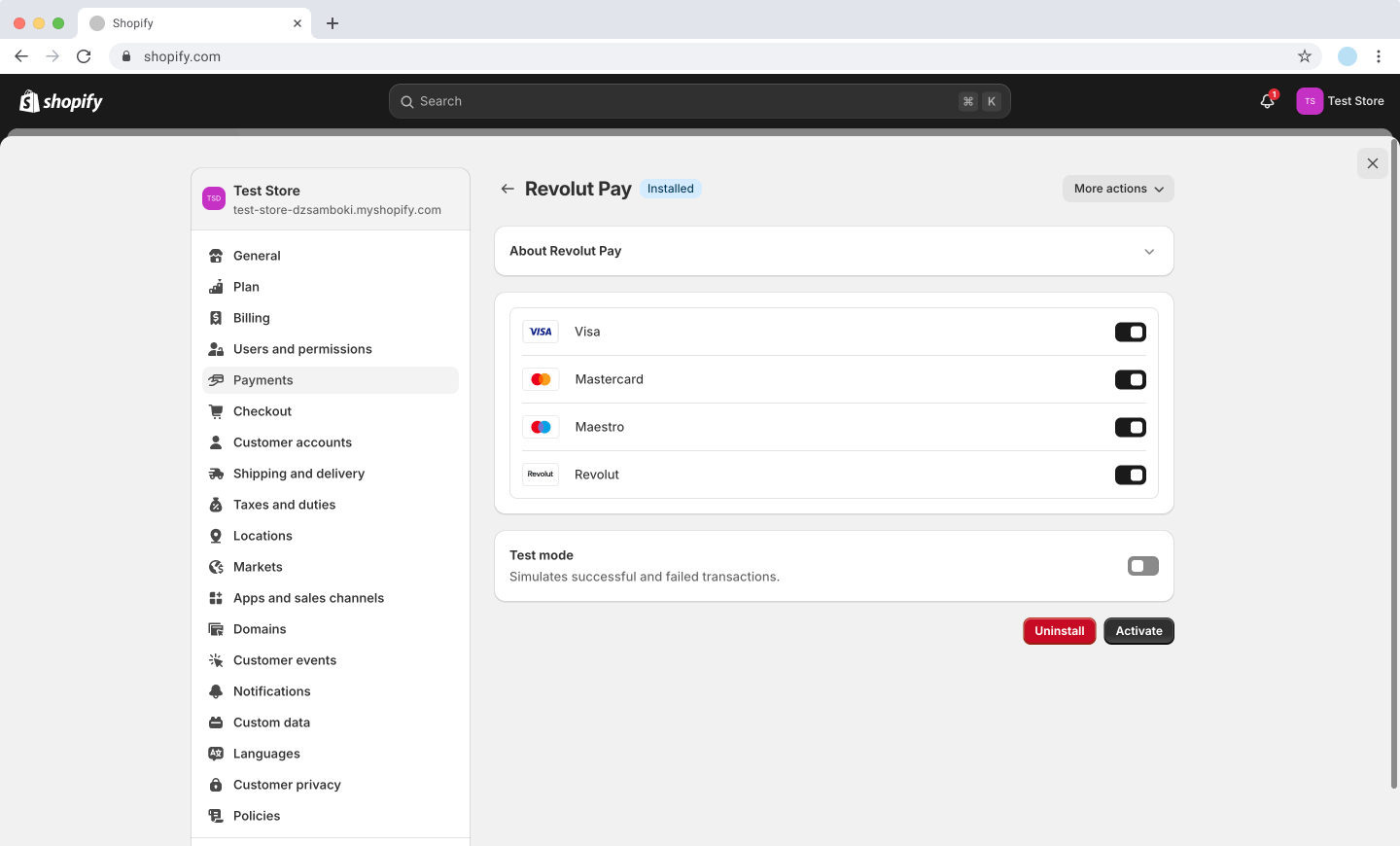1400x846 pixels.
Task: Open the browser three-dot menu
Action: point(1379,56)
